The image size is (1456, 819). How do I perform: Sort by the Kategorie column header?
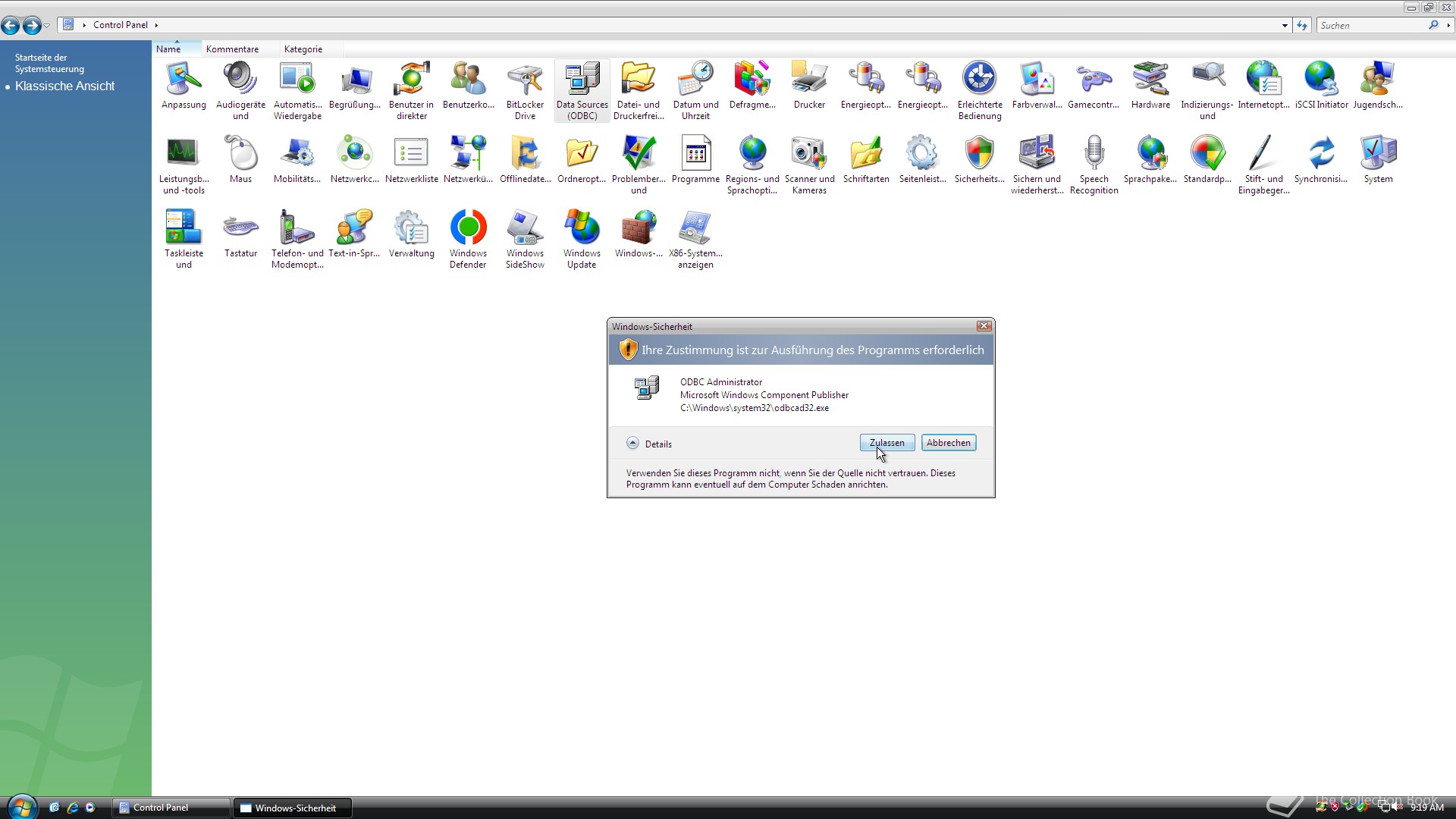pos(311,49)
